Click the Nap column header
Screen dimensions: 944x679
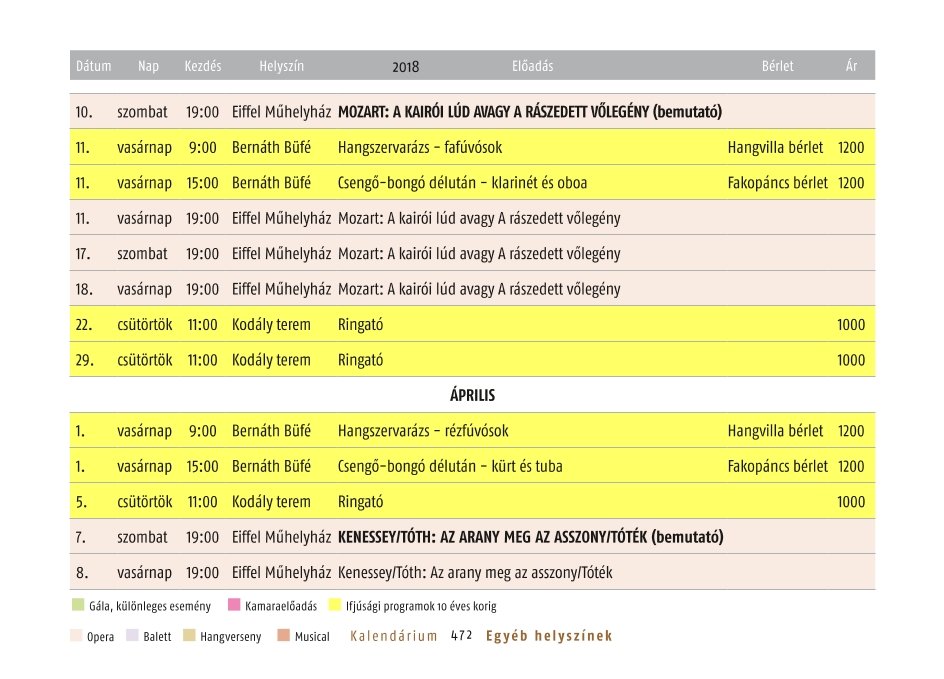[148, 66]
